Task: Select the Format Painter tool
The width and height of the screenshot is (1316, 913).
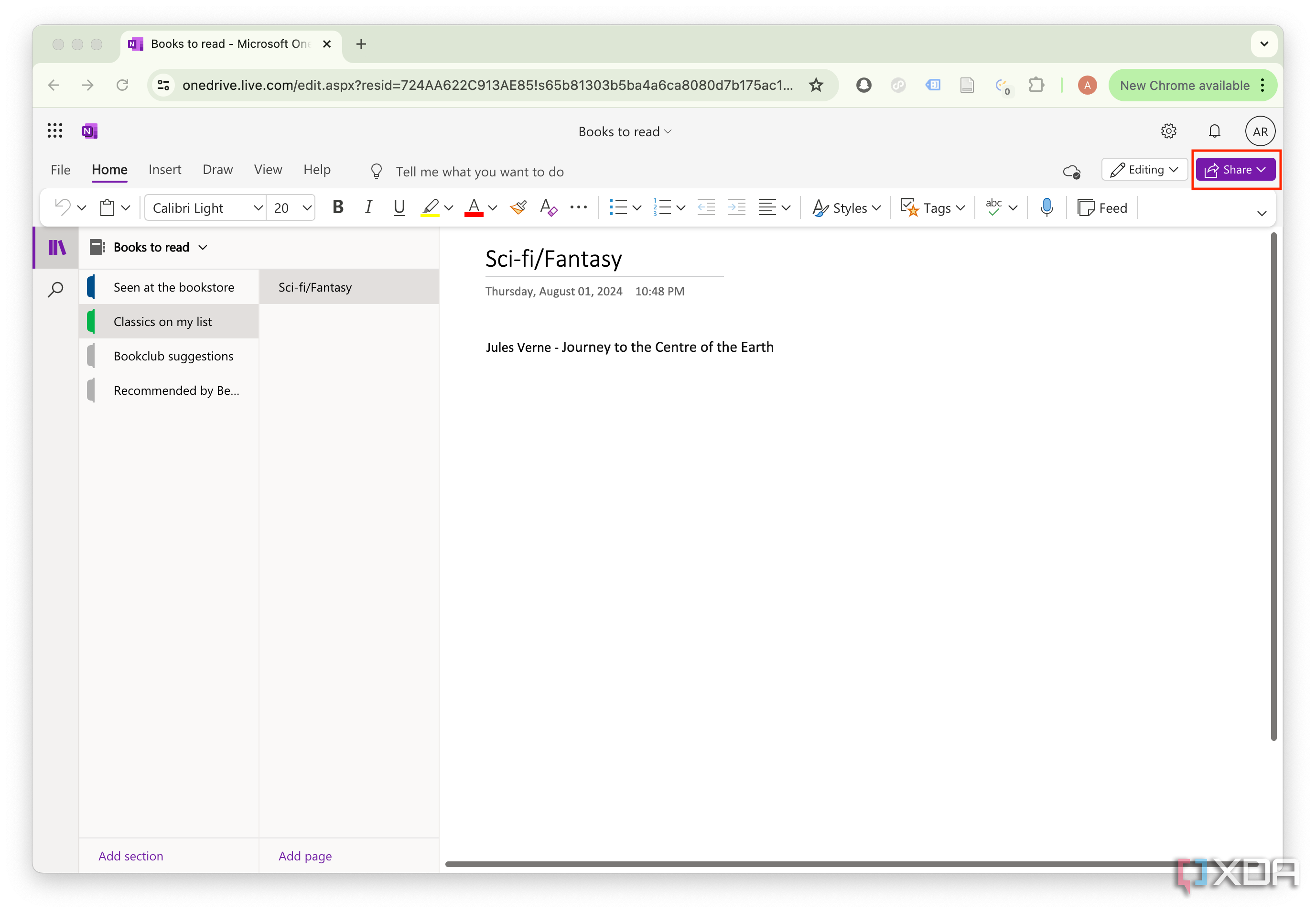Action: click(x=517, y=207)
